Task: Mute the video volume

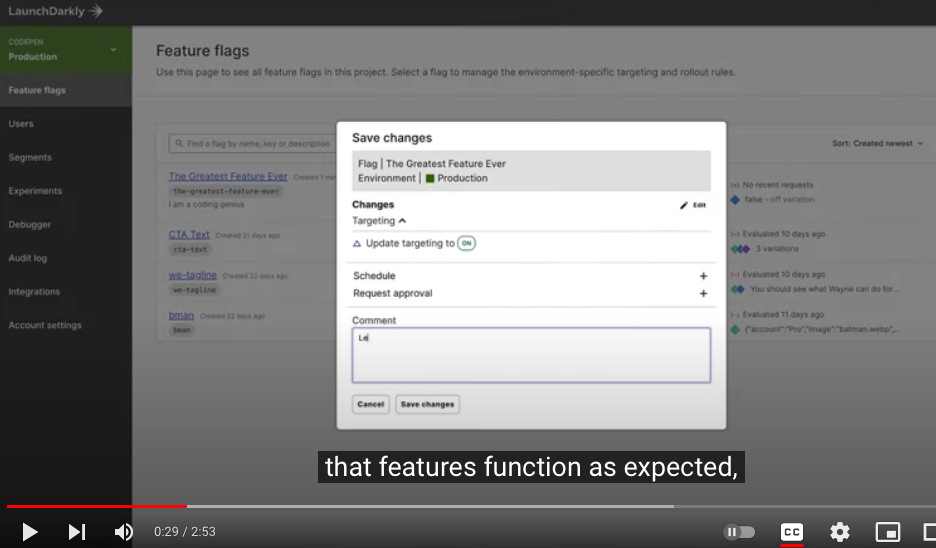Action: pyautogui.click(x=124, y=531)
